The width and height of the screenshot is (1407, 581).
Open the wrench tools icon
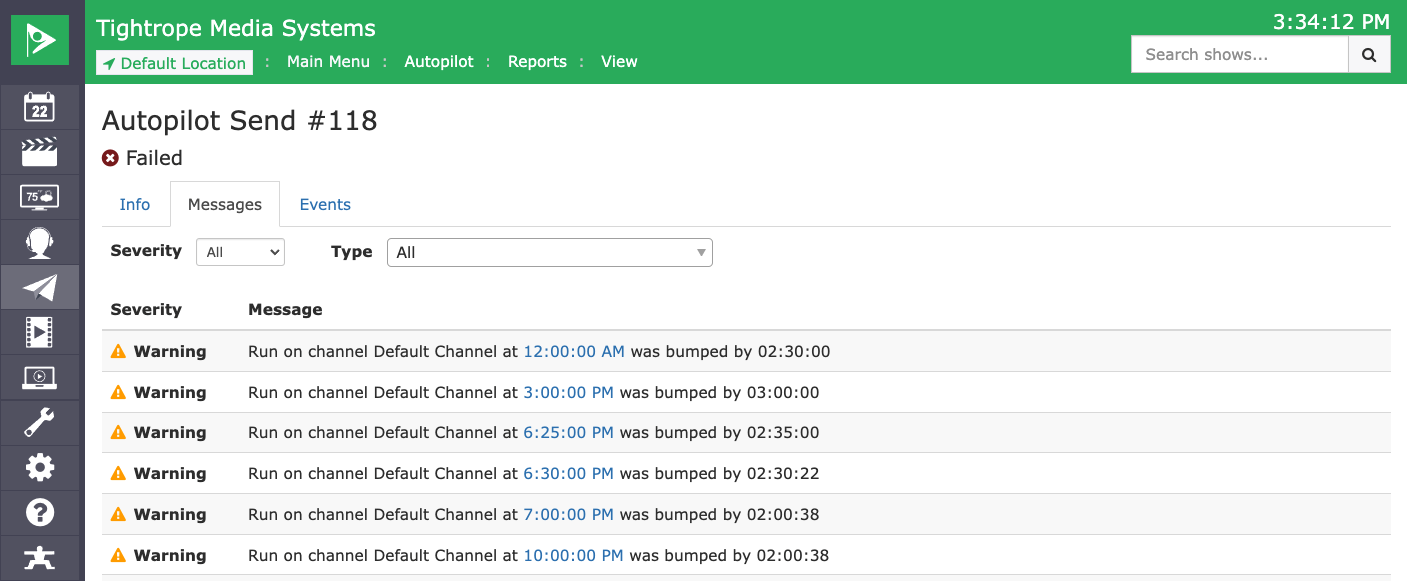39,422
